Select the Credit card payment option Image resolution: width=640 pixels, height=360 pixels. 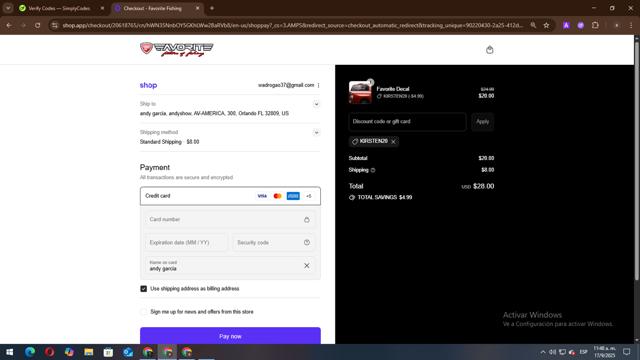(x=230, y=196)
